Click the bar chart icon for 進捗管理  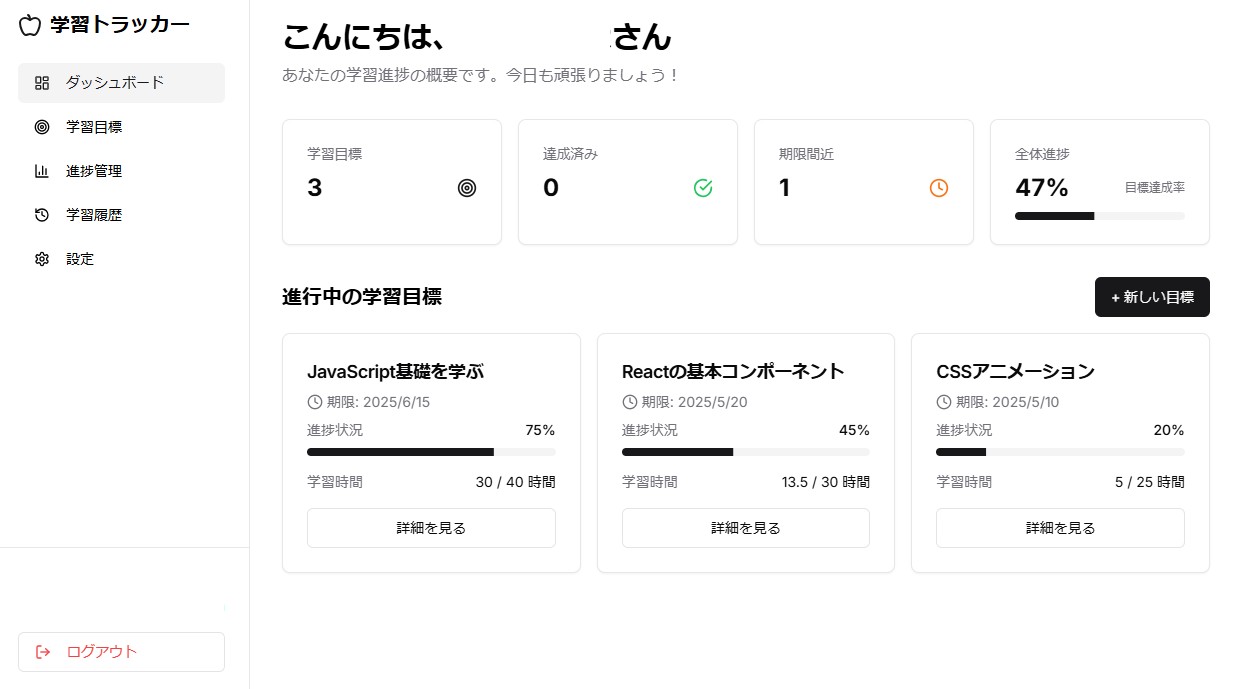coord(42,171)
